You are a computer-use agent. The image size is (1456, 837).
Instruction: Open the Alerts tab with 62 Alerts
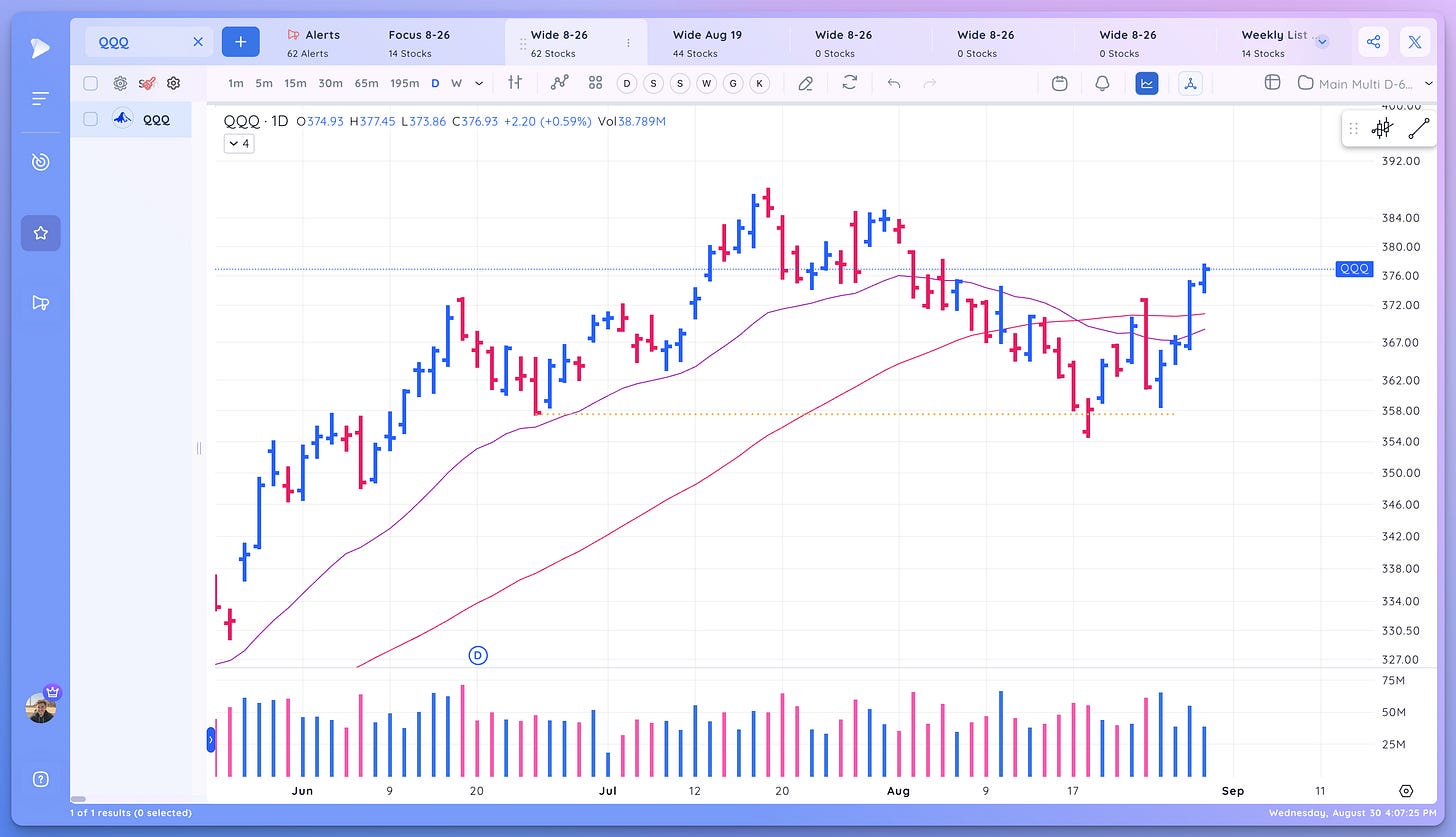[x=313, y=43]
